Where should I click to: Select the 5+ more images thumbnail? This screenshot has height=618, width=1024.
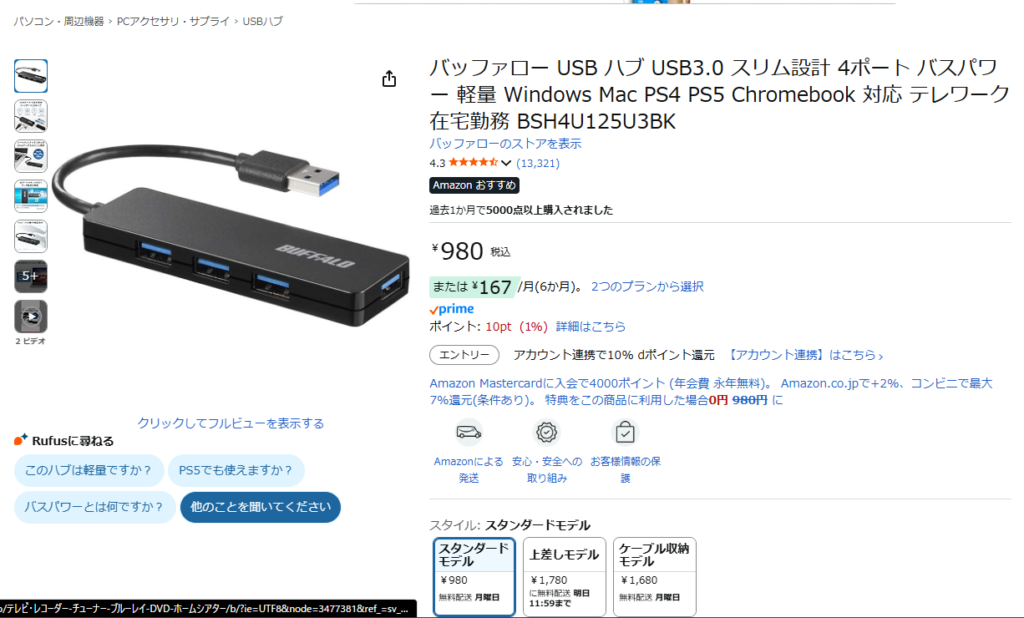click(31, 276)
